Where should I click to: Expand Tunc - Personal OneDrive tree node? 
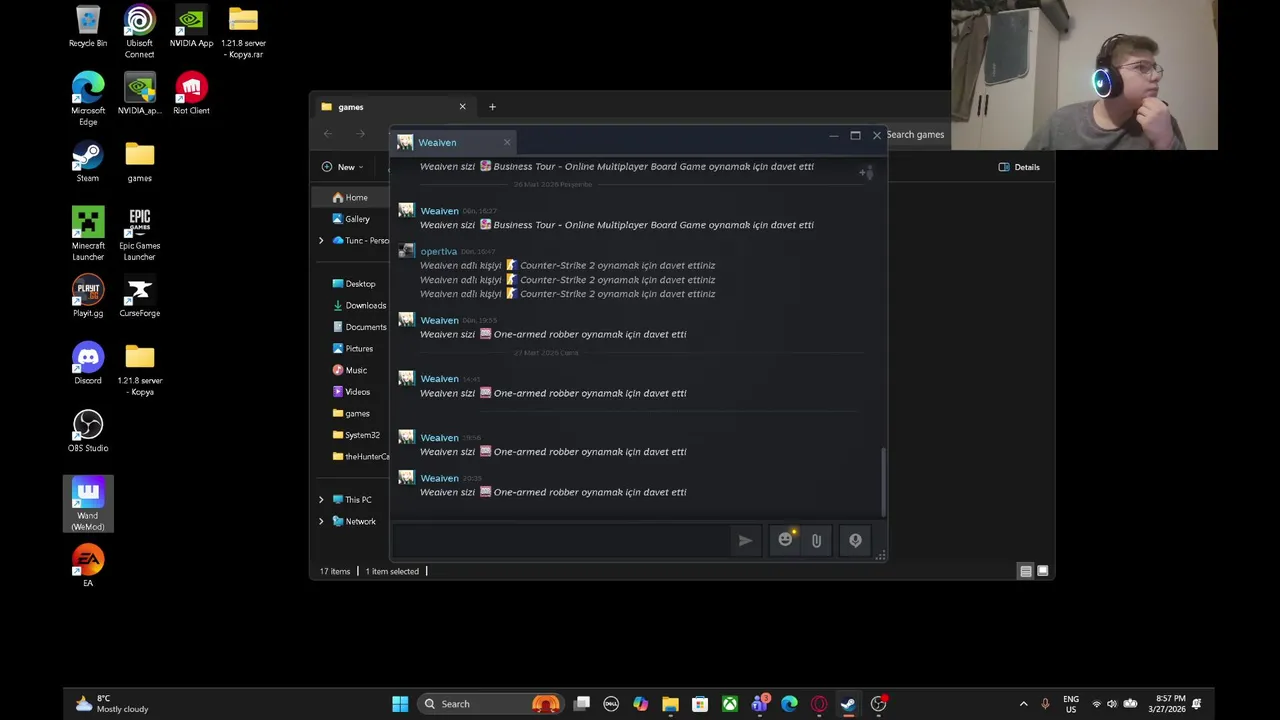[x=321, y=241]
